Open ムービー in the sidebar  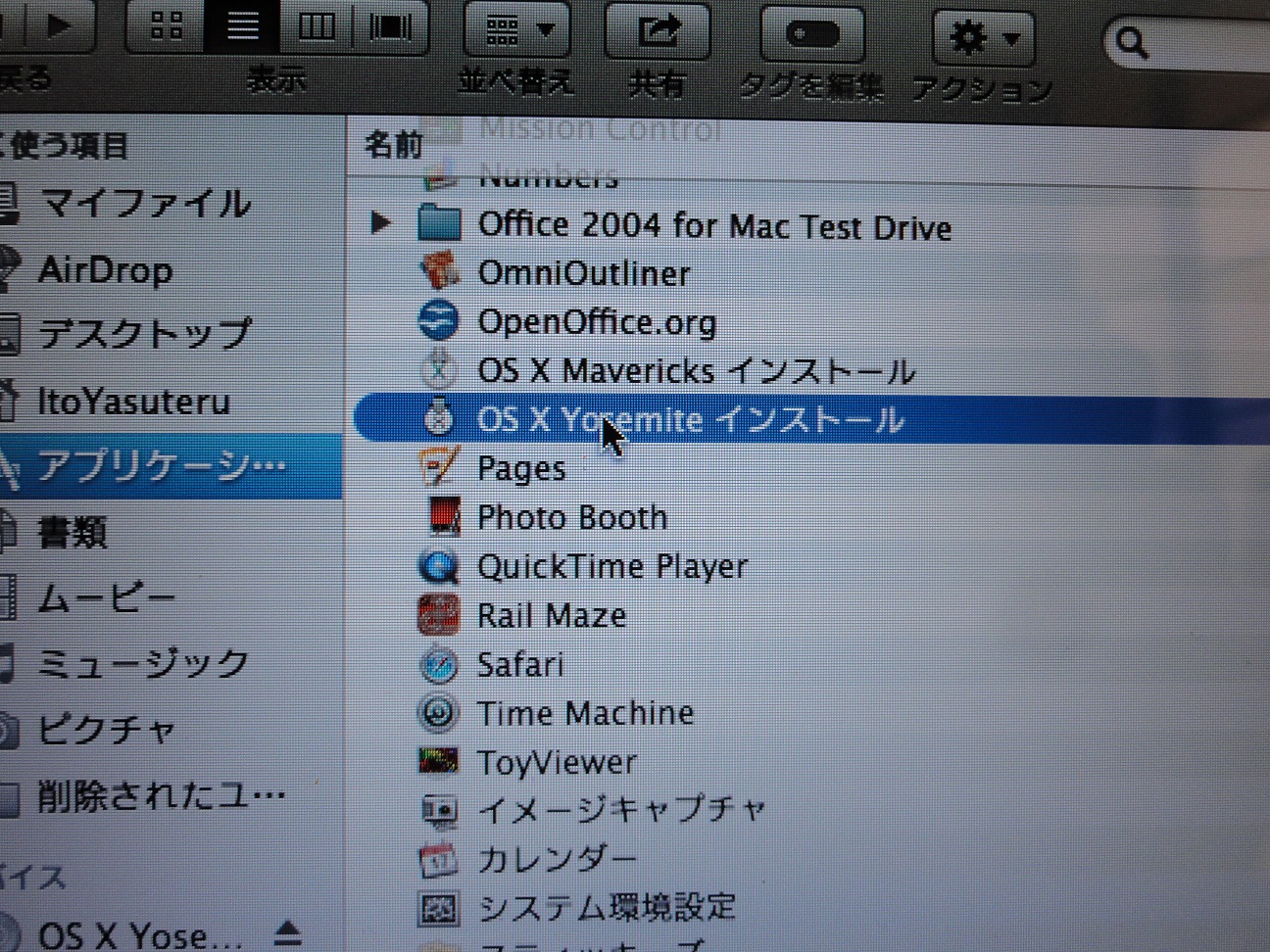click(106, 597)
